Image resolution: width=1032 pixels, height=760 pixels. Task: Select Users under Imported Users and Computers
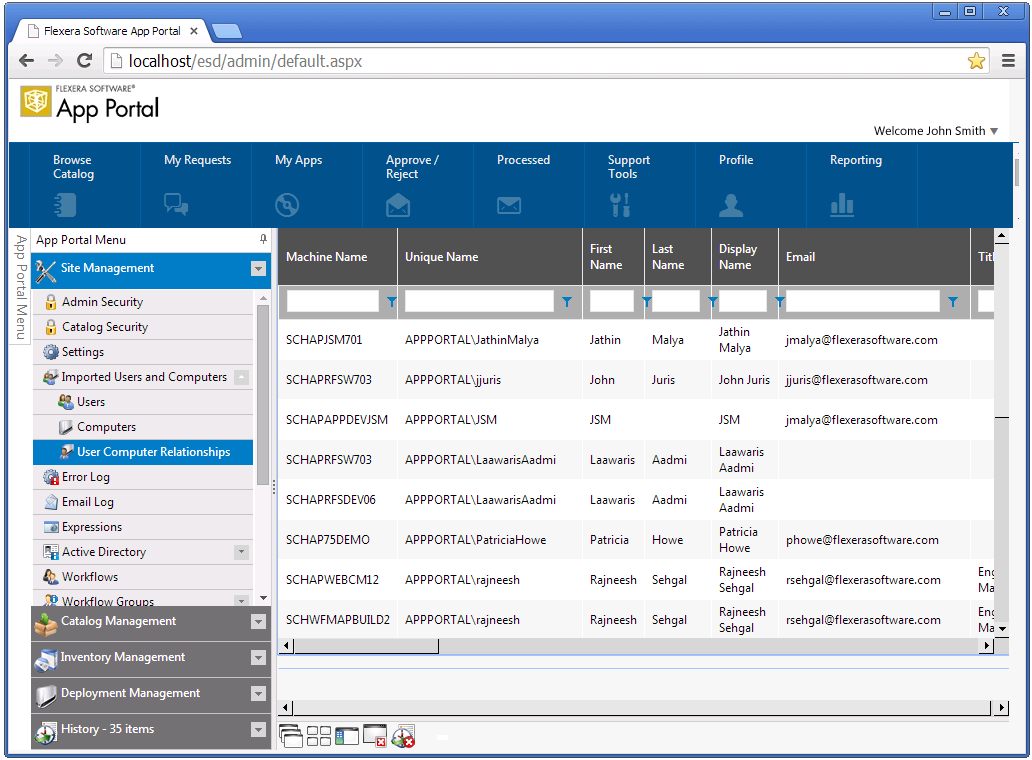143,402
